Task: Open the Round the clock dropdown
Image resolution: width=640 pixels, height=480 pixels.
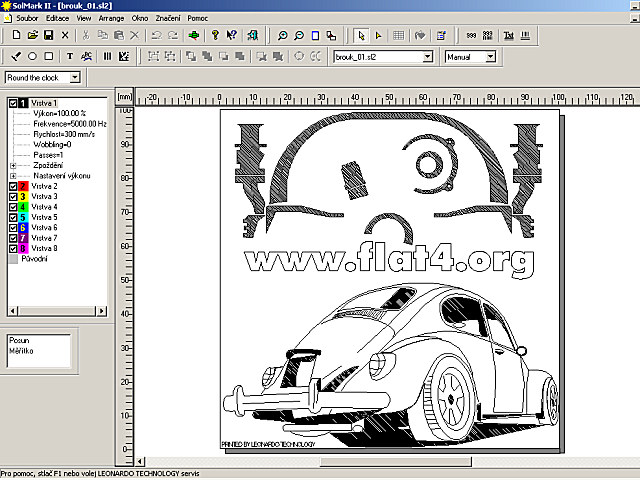Action: 74,77
